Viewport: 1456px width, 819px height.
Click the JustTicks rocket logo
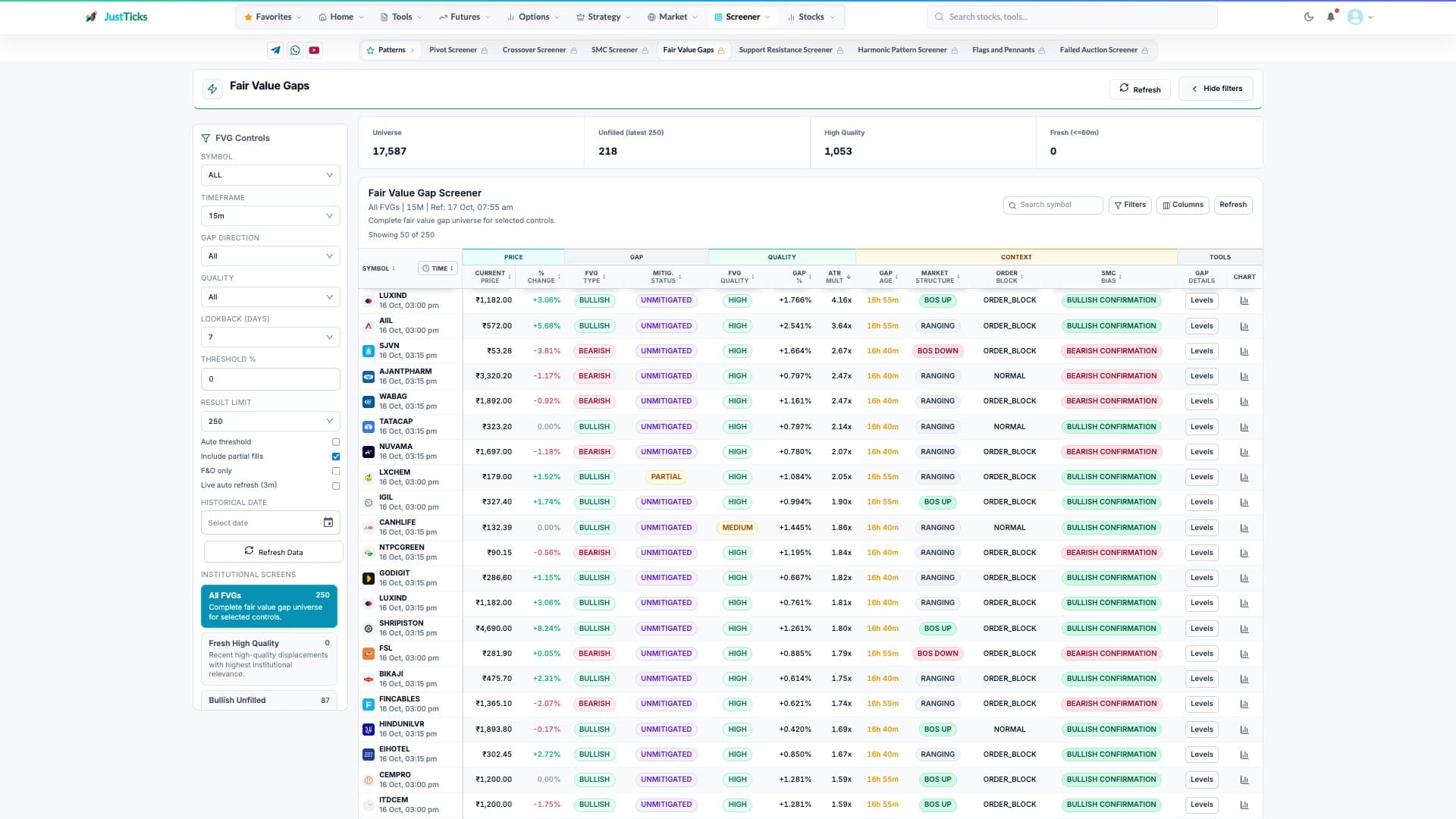[x=91, y=17]
